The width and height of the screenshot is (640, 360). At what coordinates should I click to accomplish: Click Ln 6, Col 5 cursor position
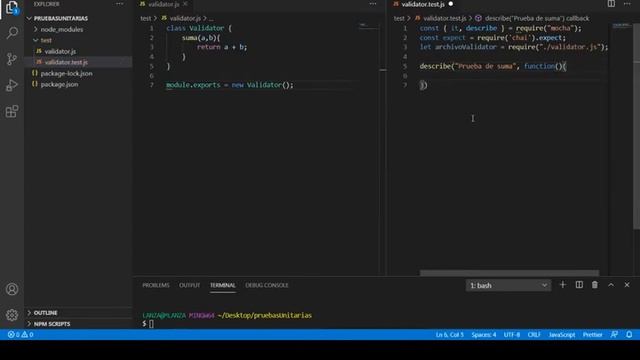pyautogui.click(x=449, y=335)
